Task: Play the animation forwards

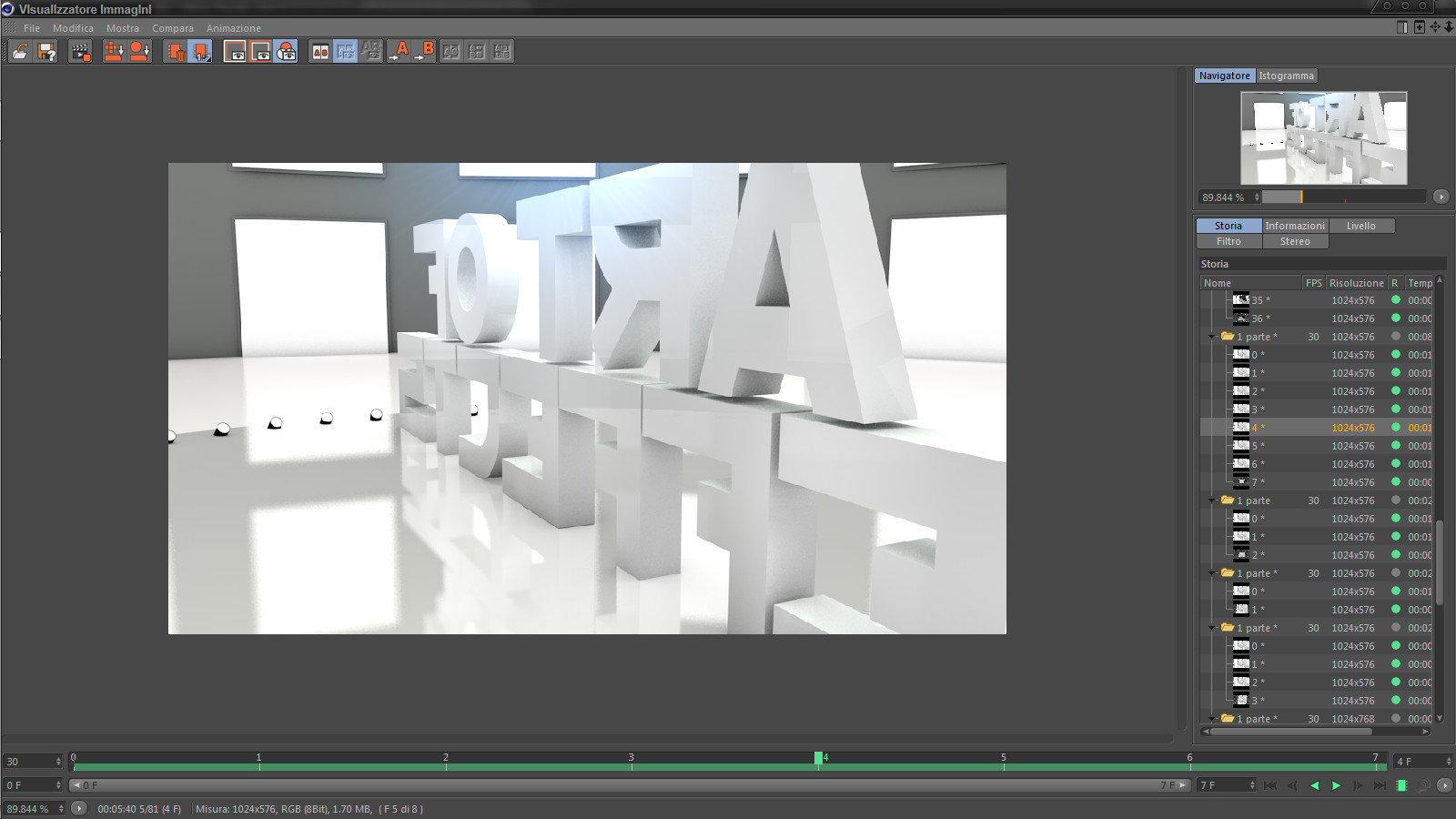Action: [x=1336, y=785]
